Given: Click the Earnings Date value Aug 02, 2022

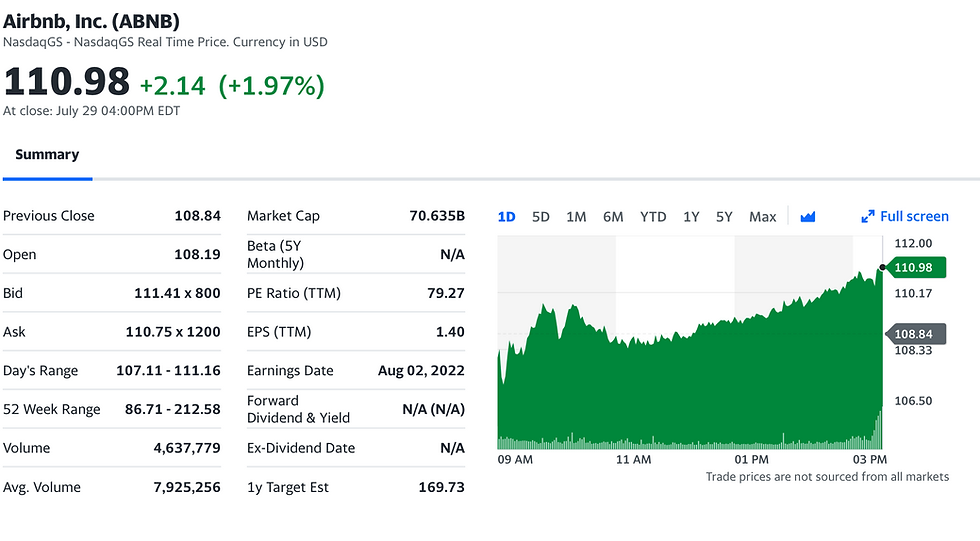Looking at the screenshot, I should (421, 371).
